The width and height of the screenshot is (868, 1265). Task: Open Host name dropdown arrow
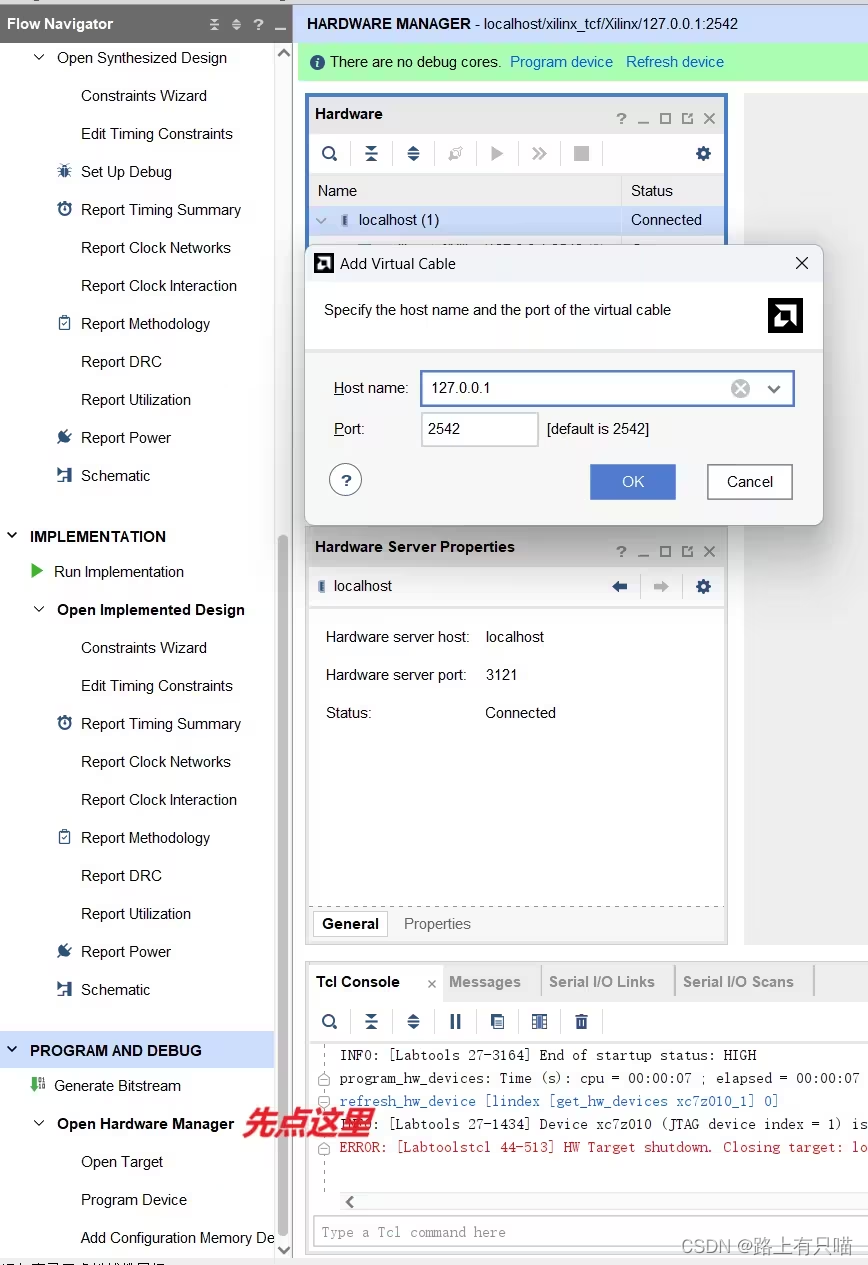click(x=773, y=389)
